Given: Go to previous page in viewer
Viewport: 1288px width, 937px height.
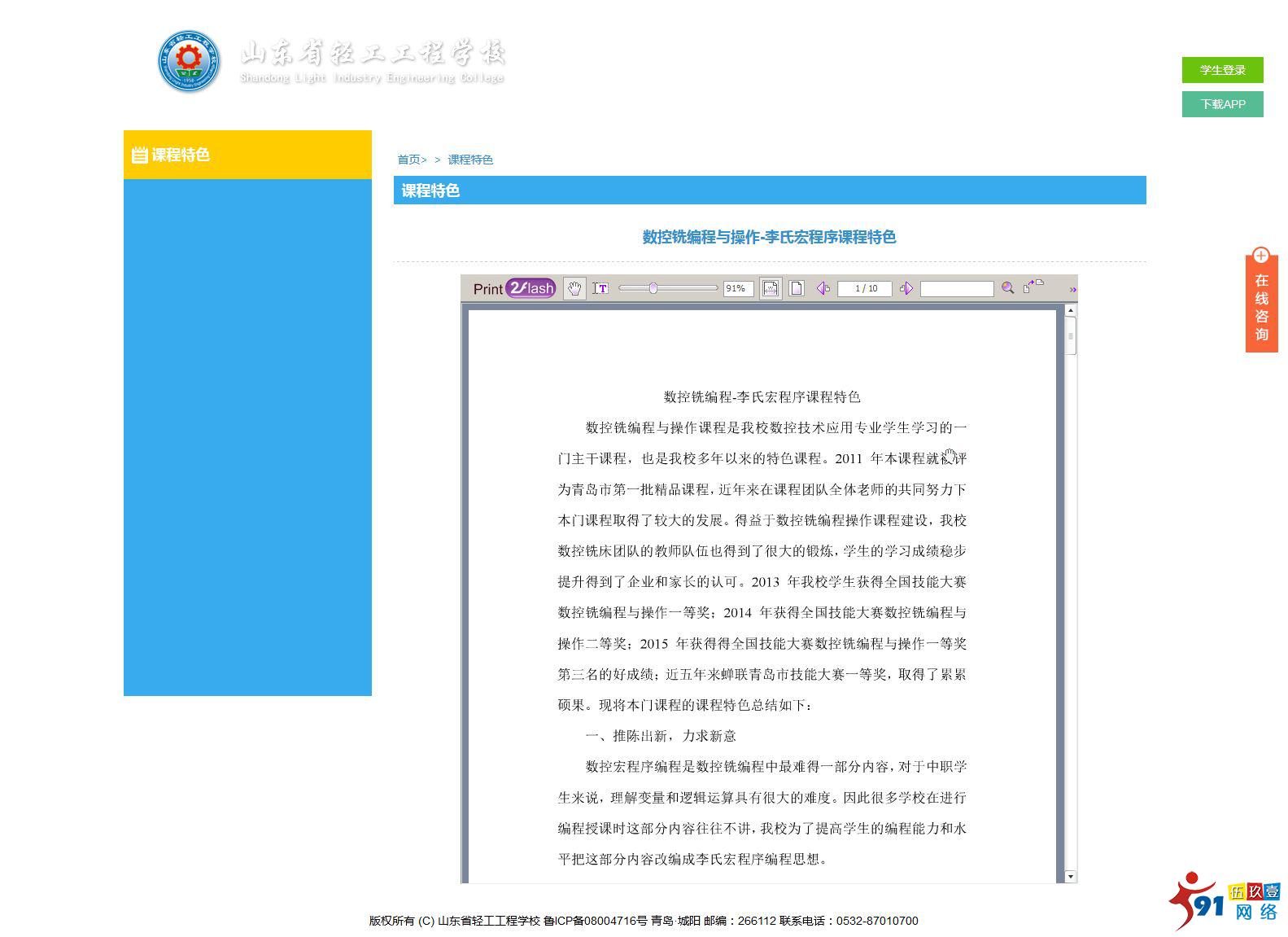Looking at the screenshot, I should coord(823,288).
